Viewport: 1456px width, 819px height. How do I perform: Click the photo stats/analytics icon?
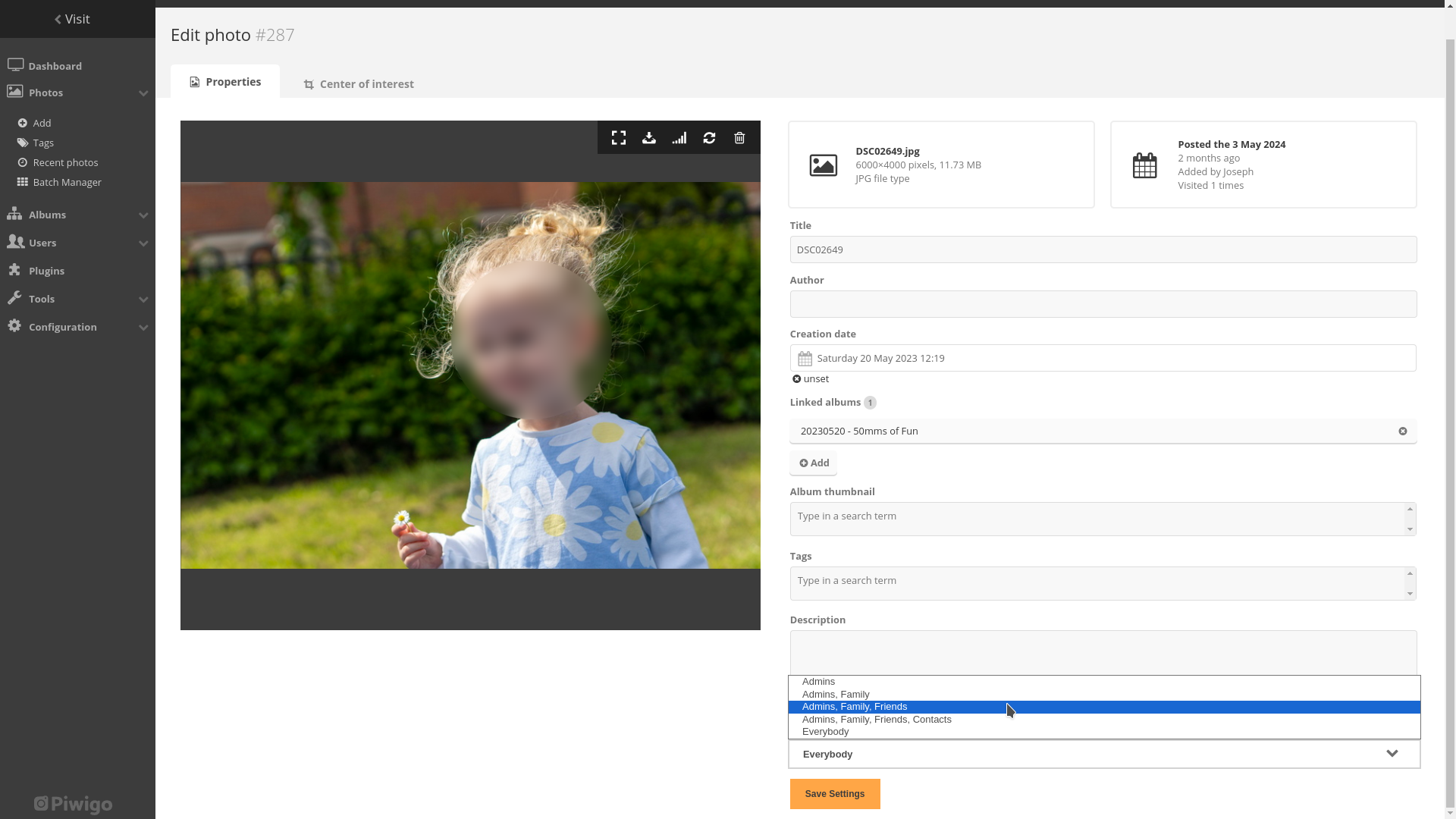click(x=679, y=137)
